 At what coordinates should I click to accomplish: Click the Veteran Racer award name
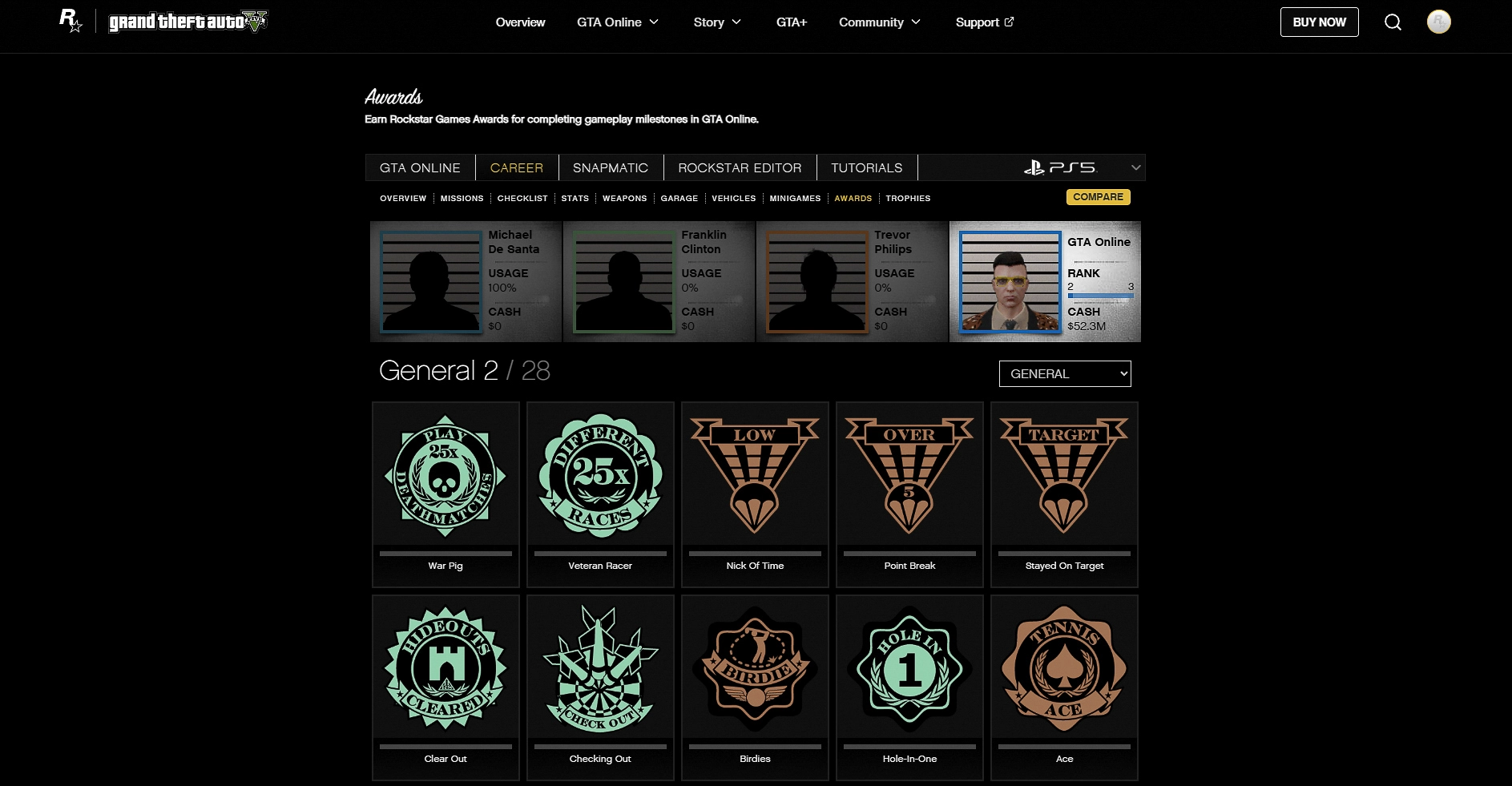click(x=600, y=566)
